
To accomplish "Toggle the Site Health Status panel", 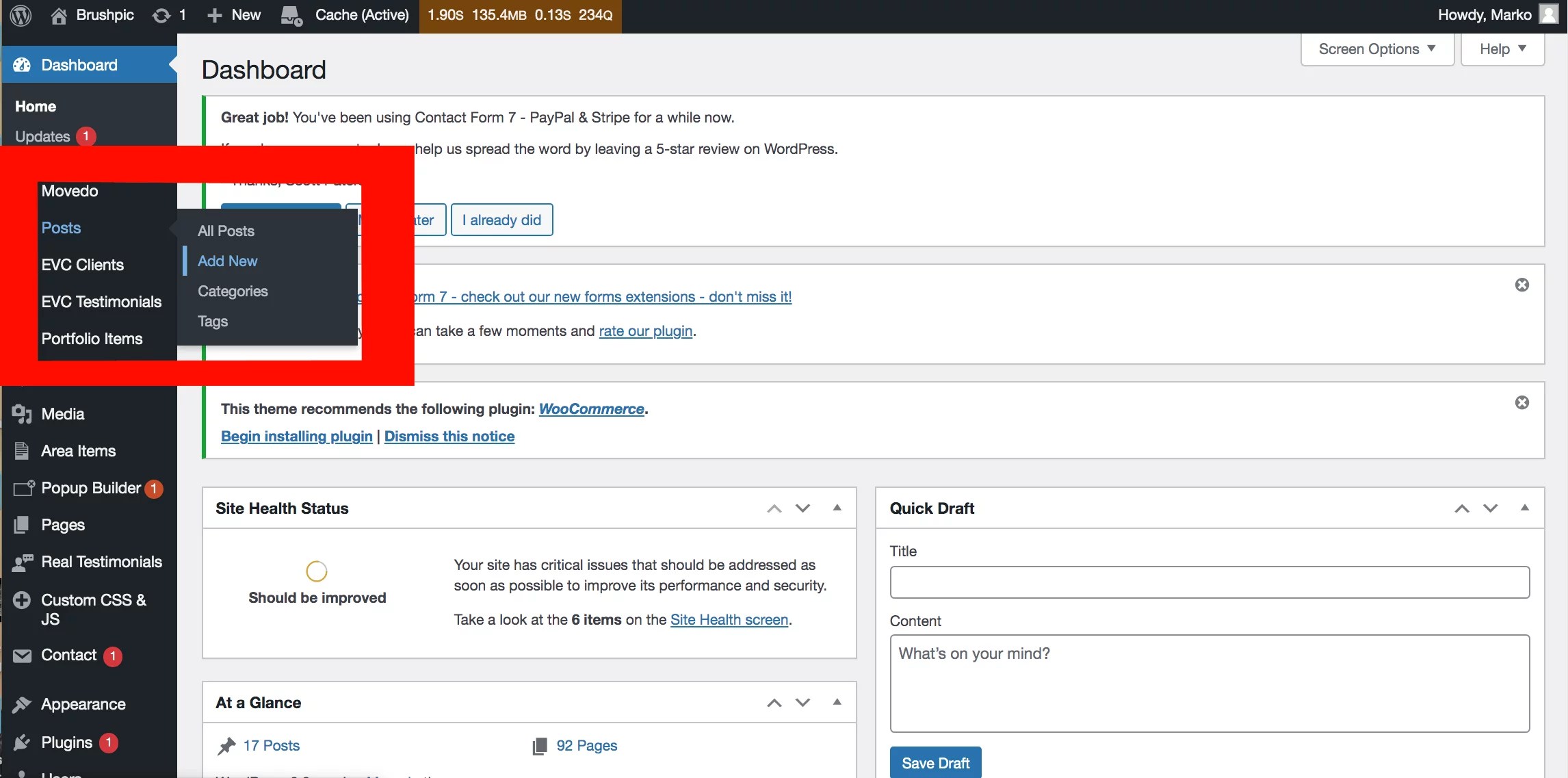I will coord(837,508).
